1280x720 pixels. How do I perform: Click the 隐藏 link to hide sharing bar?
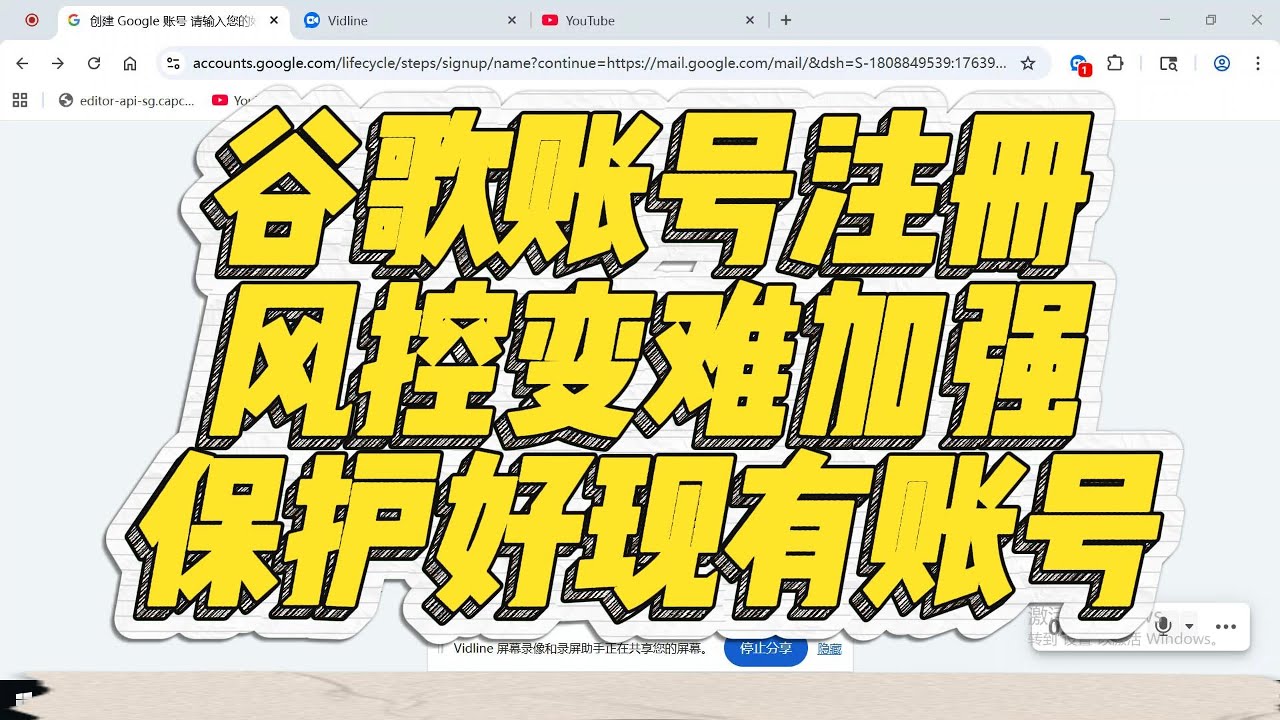[x=829, y=649]
